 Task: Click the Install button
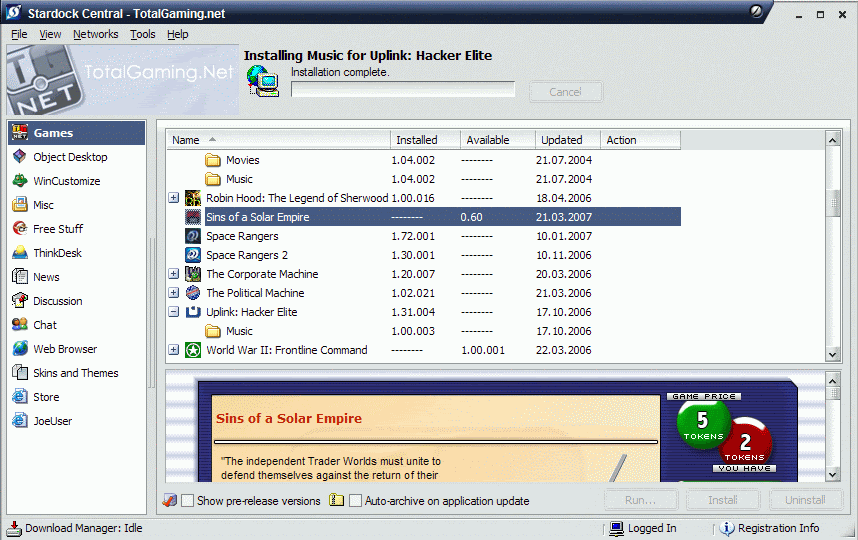pos(723,500)
